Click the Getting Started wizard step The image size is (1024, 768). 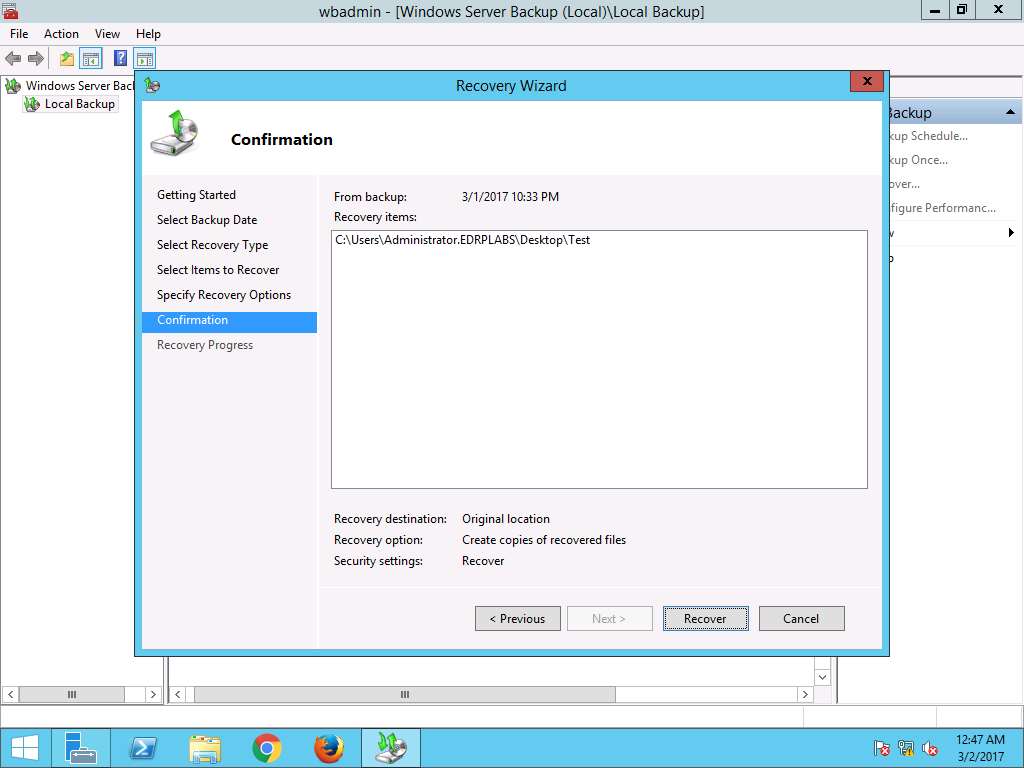(196, 195)
